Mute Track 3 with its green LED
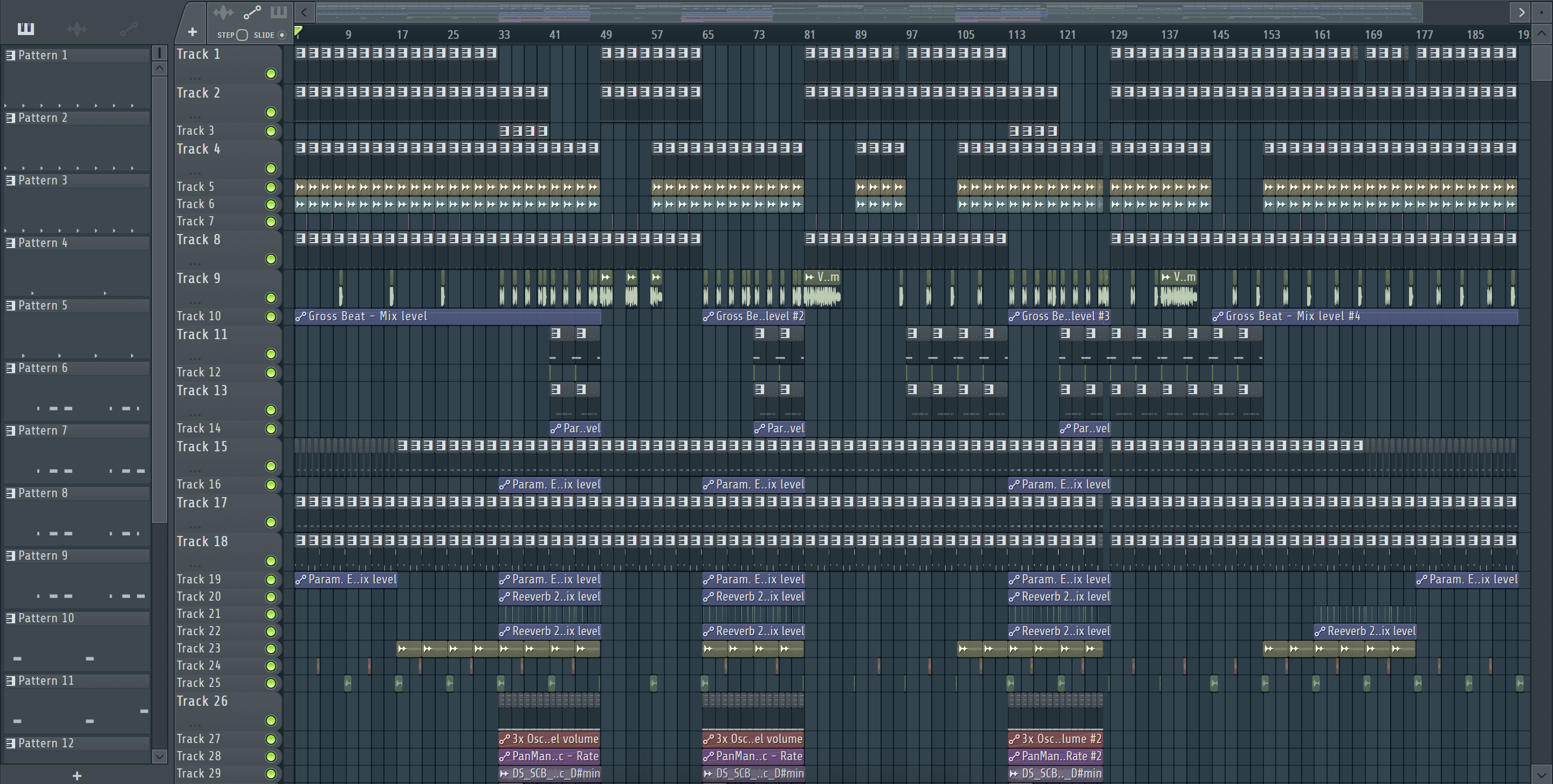Viewport: 1553px width, 784px height. pos(271,132)
